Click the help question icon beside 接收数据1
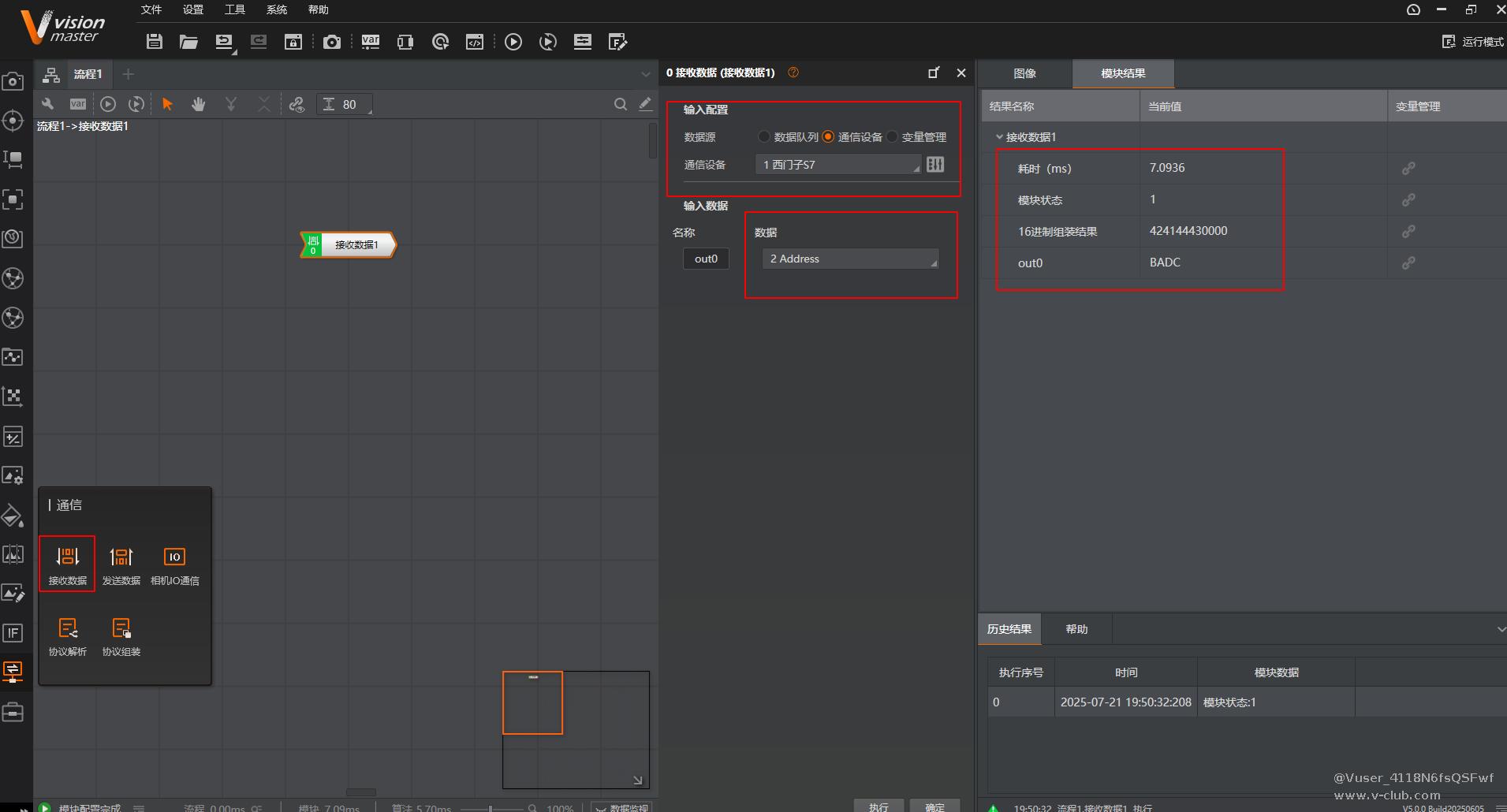This screenshot has width=1507, height=812. pyautogui.click(x=793, y=73)
